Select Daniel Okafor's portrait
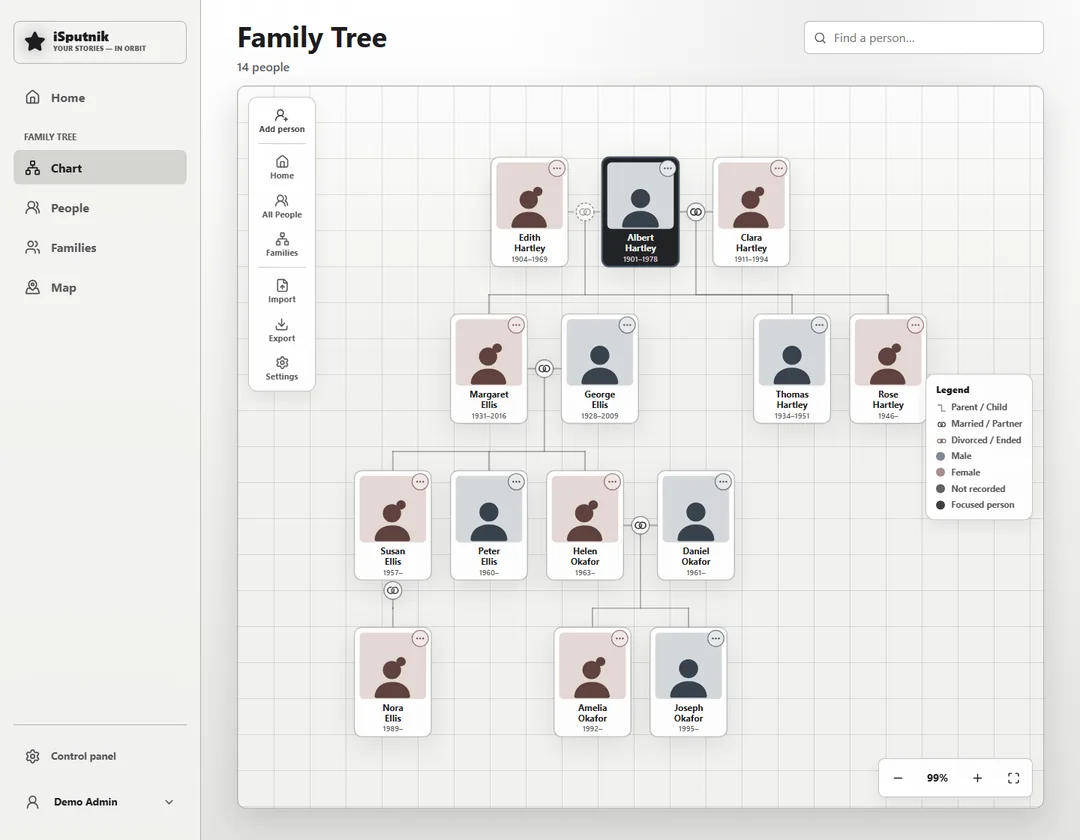This screenshot has height=840, width=1080. click(696, 509)
